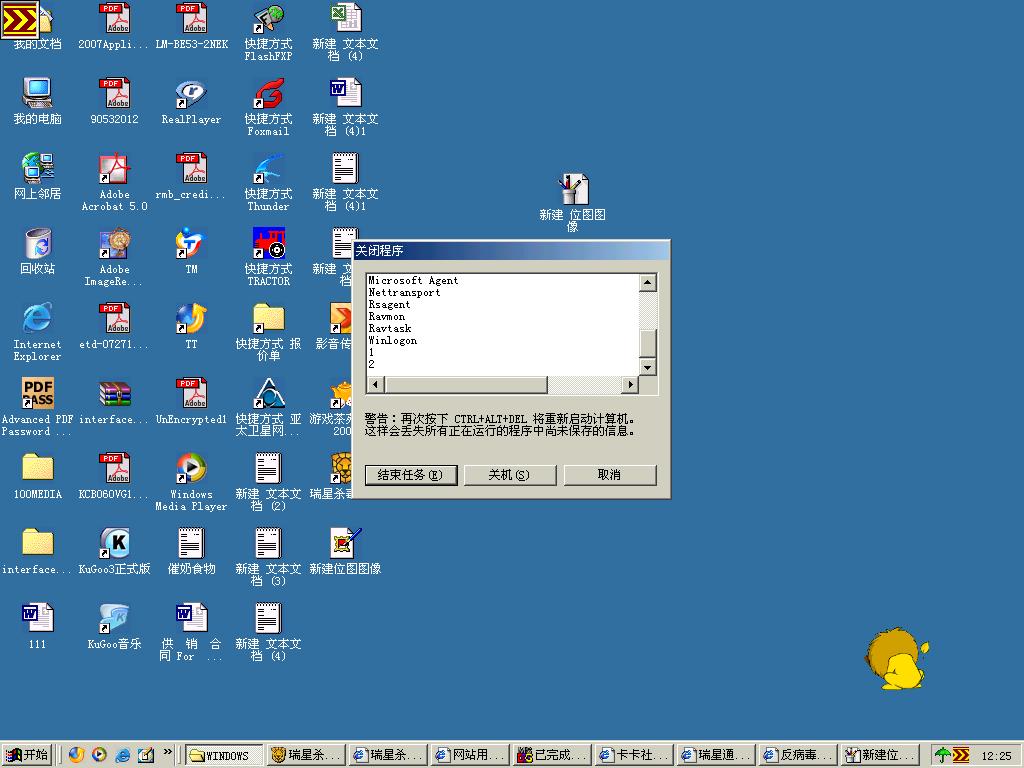Select Rsagent in the program list
The image size is (1024, 768).
pos(389,304)
